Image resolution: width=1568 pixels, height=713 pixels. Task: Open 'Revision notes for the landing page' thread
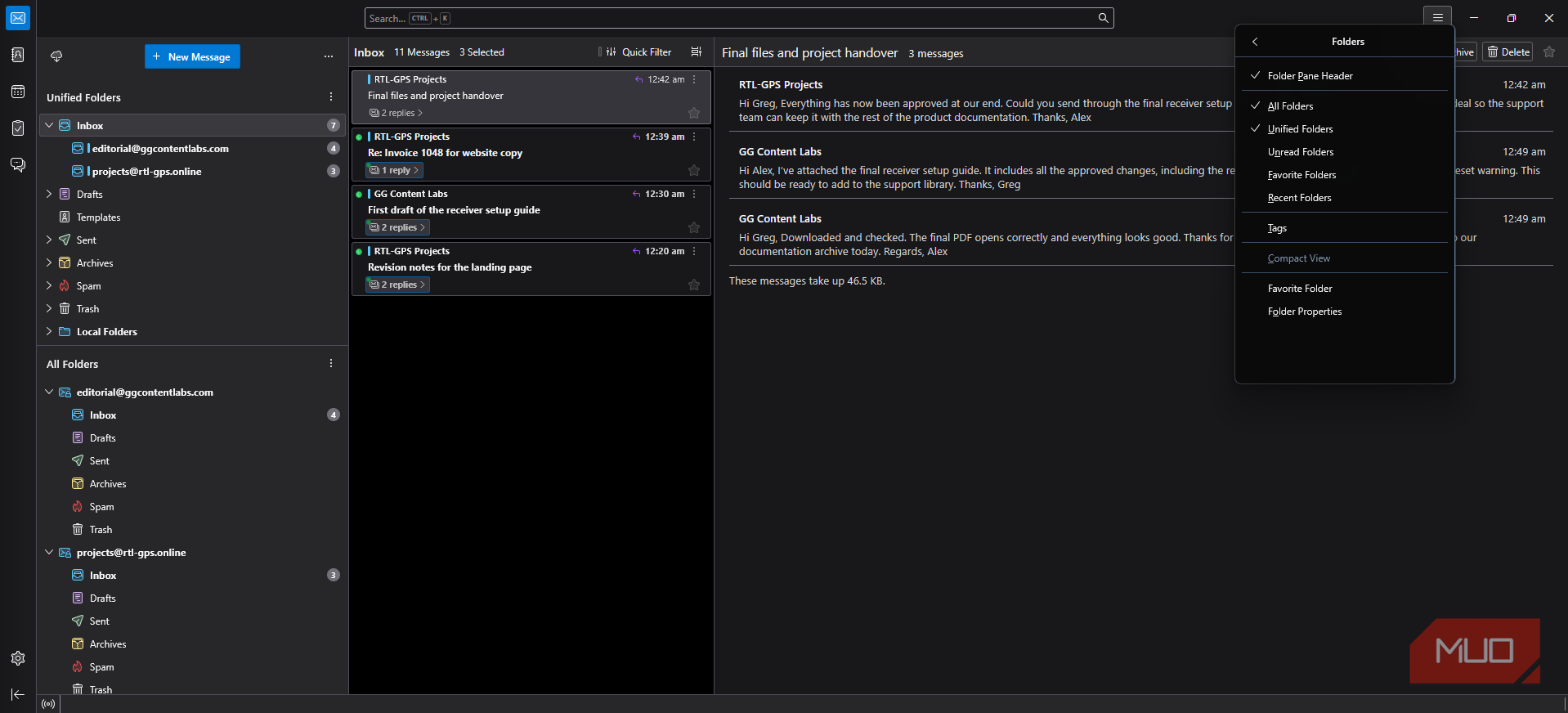point(531,269)
